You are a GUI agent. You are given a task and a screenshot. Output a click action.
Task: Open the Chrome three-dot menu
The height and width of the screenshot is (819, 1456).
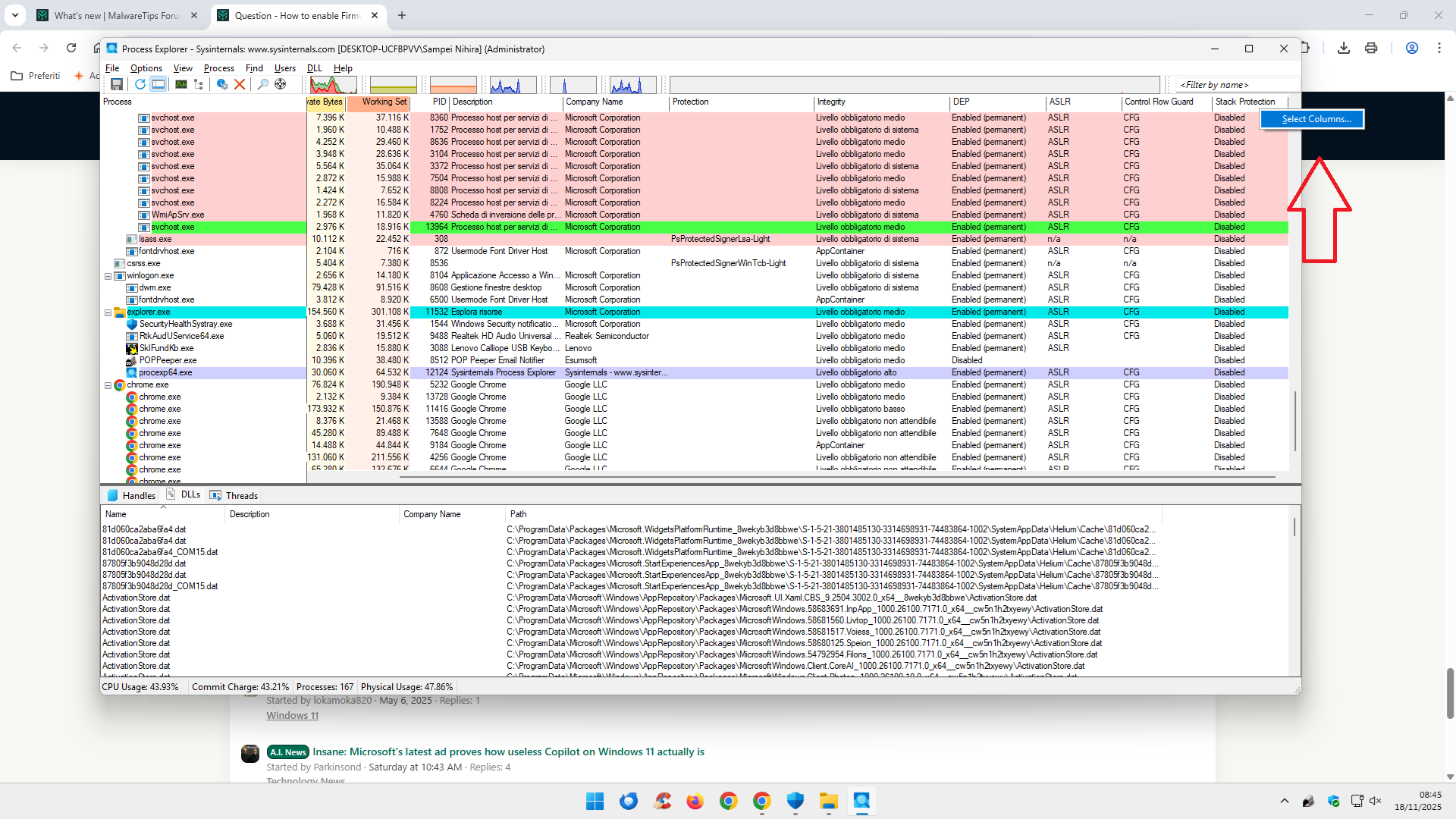pyautogui.click(x=1439, y=48)
